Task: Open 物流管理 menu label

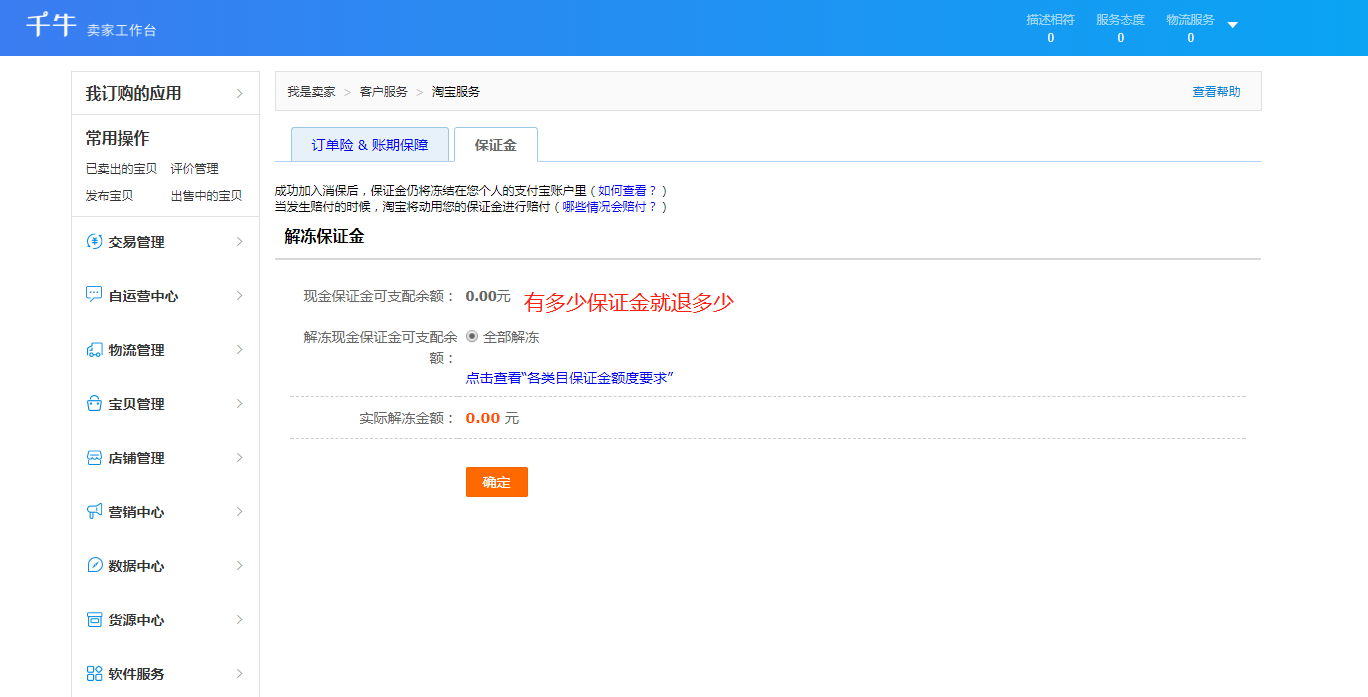Action: pyautogui.click(x=136, y=350)
